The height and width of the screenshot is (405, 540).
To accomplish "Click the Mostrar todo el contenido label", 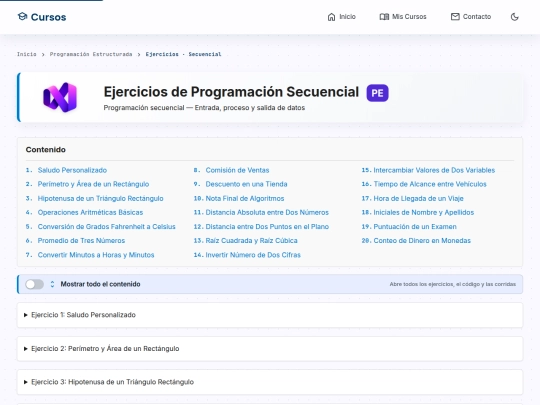I will (100, 284).
